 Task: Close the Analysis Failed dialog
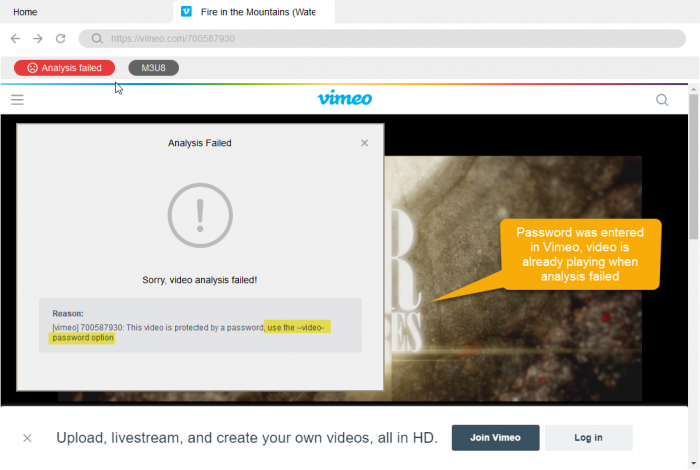364,143
